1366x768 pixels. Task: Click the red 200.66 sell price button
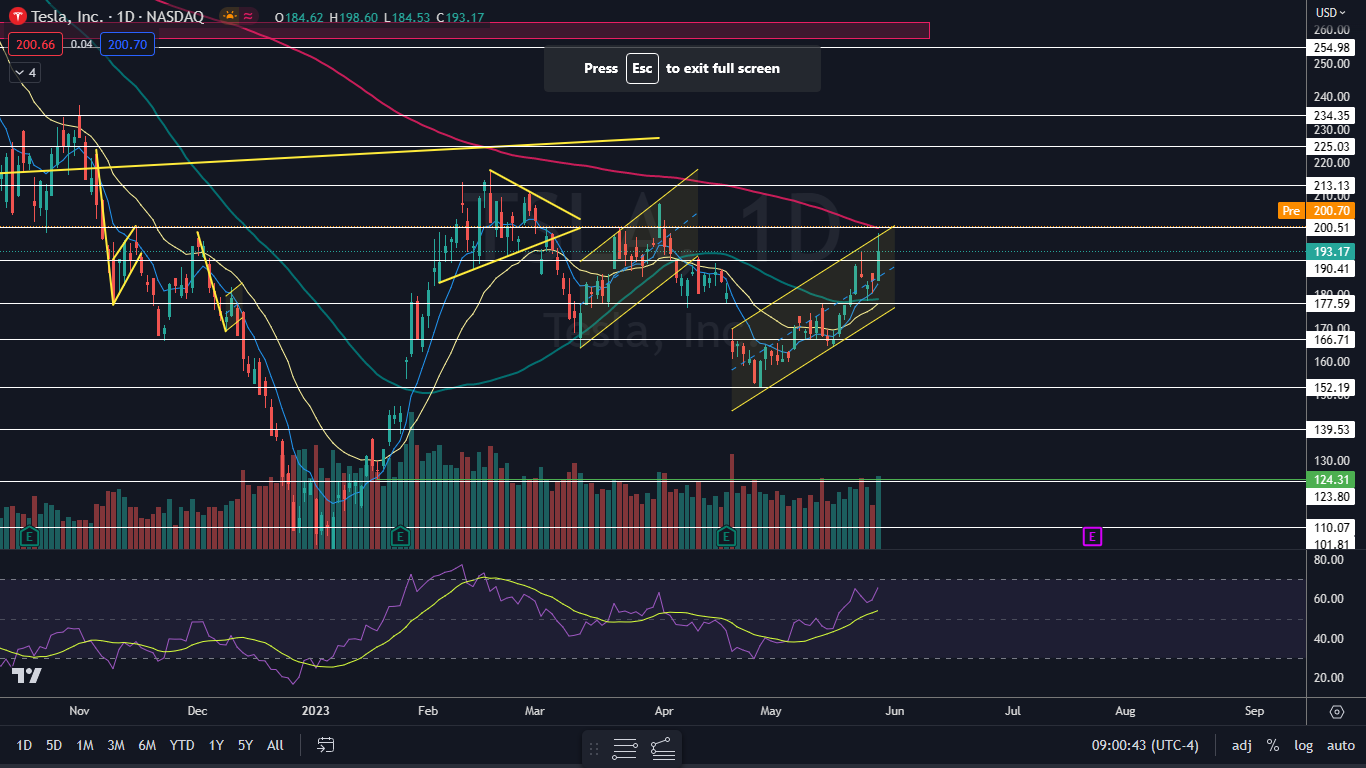point(36,44)
